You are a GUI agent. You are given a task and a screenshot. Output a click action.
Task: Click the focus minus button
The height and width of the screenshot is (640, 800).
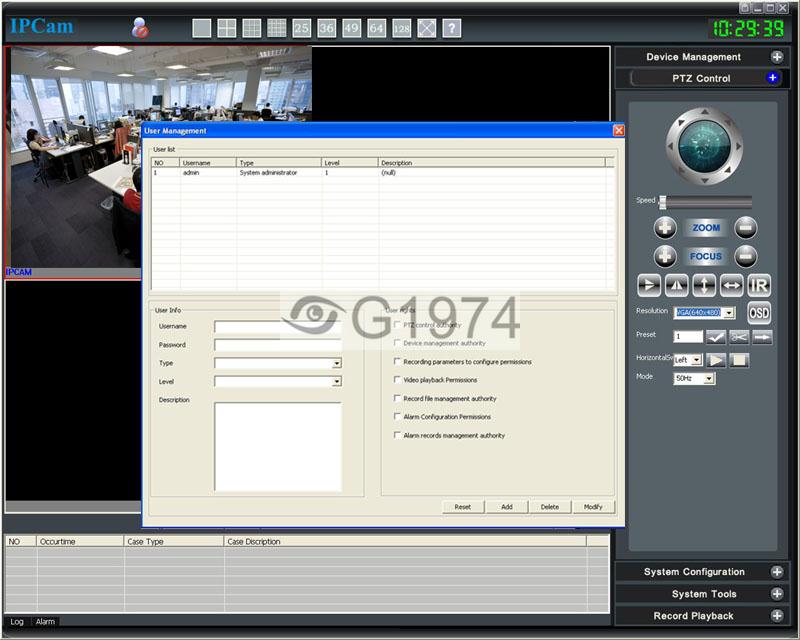coord(746,256)
